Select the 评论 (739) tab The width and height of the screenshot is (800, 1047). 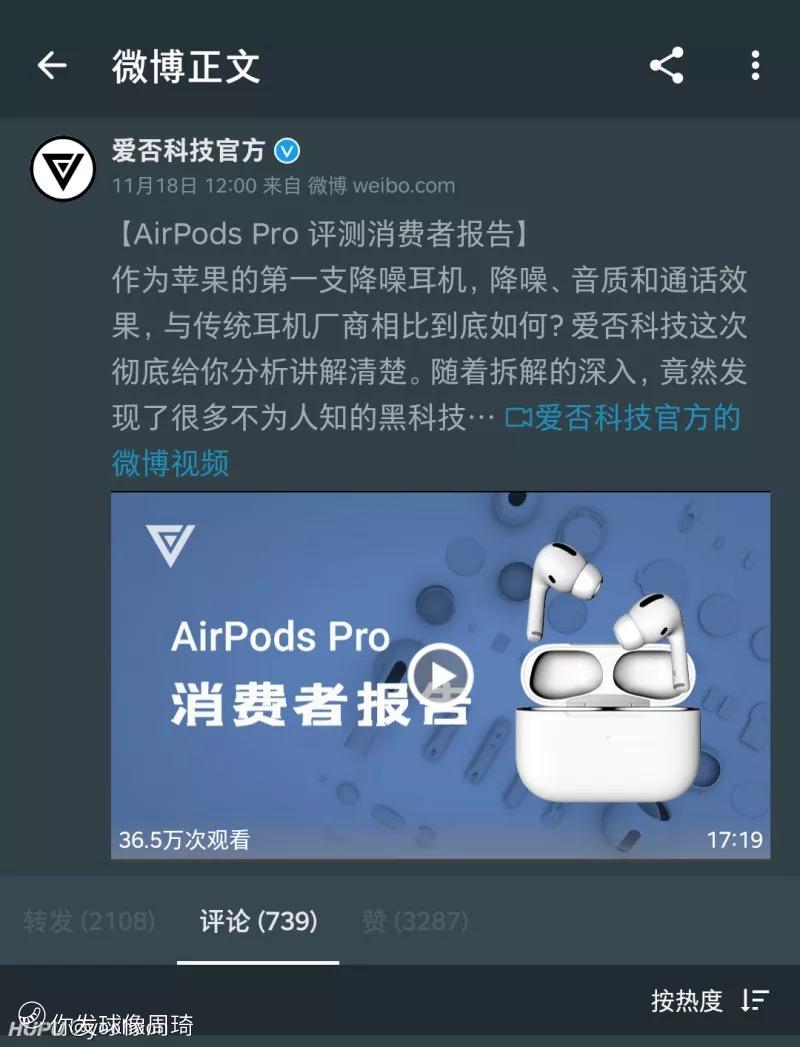[258, 921]
